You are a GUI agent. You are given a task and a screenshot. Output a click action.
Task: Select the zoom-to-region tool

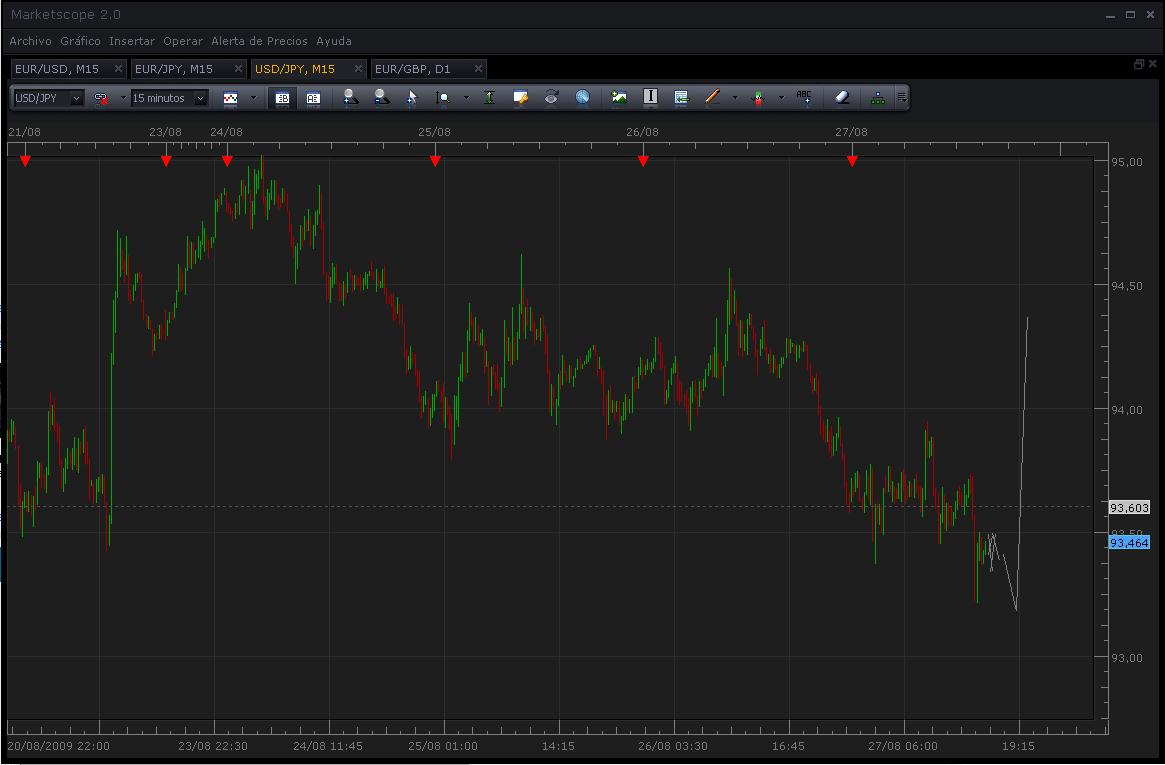443,97
